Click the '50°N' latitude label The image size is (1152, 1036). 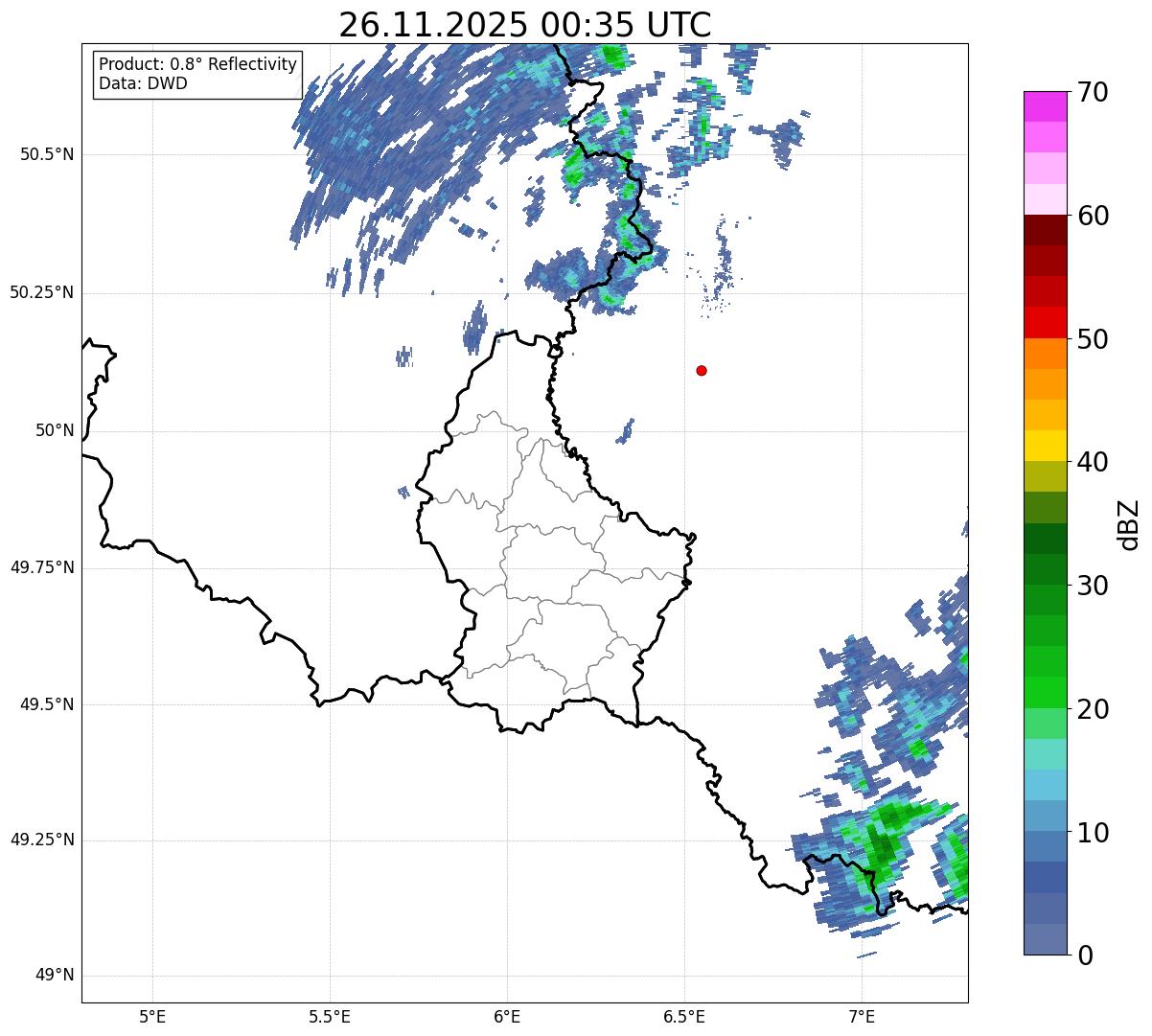(55, 430)
